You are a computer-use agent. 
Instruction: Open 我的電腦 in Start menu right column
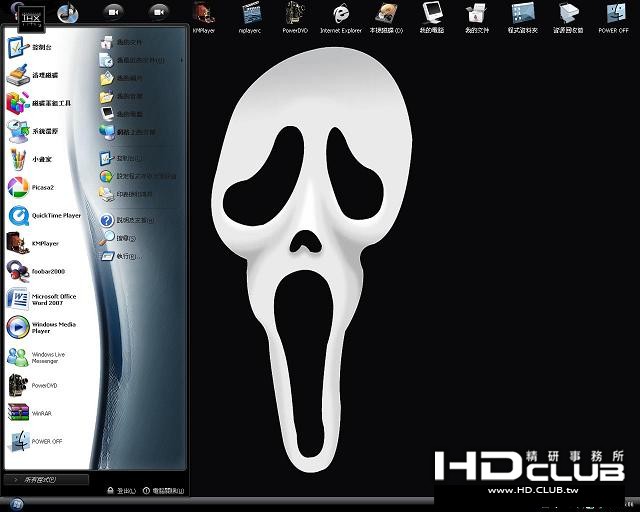tap(121, 114)
